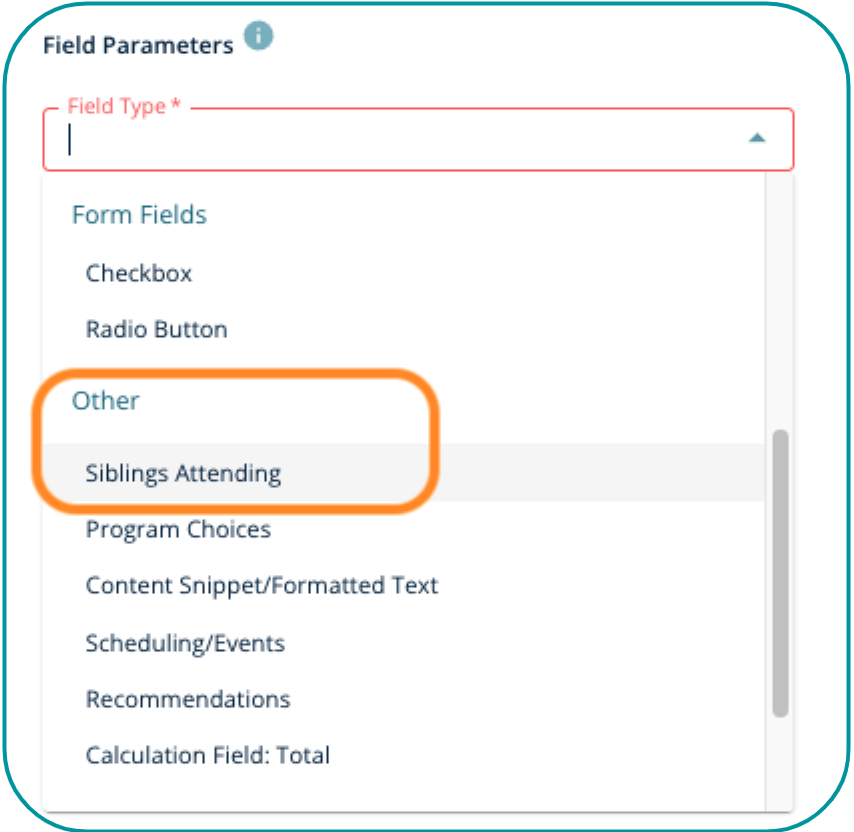Select Scheduling/Events field type
Viewport: 854px width, 832px height.
[x=185, y=643]
